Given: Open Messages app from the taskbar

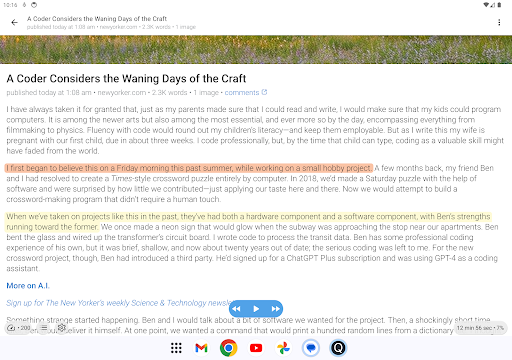Looking at the screenshot, I should point(311,348).
